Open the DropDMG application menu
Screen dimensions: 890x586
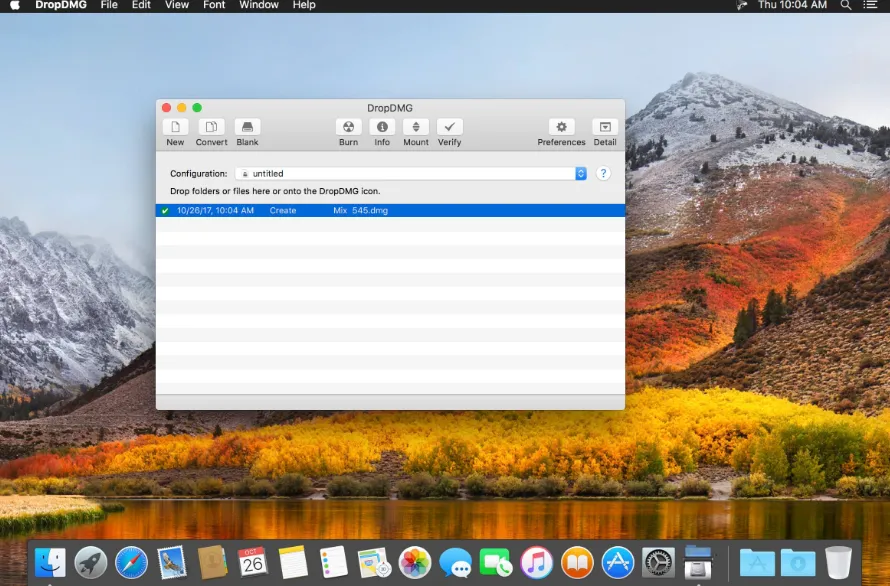[61, 5]
